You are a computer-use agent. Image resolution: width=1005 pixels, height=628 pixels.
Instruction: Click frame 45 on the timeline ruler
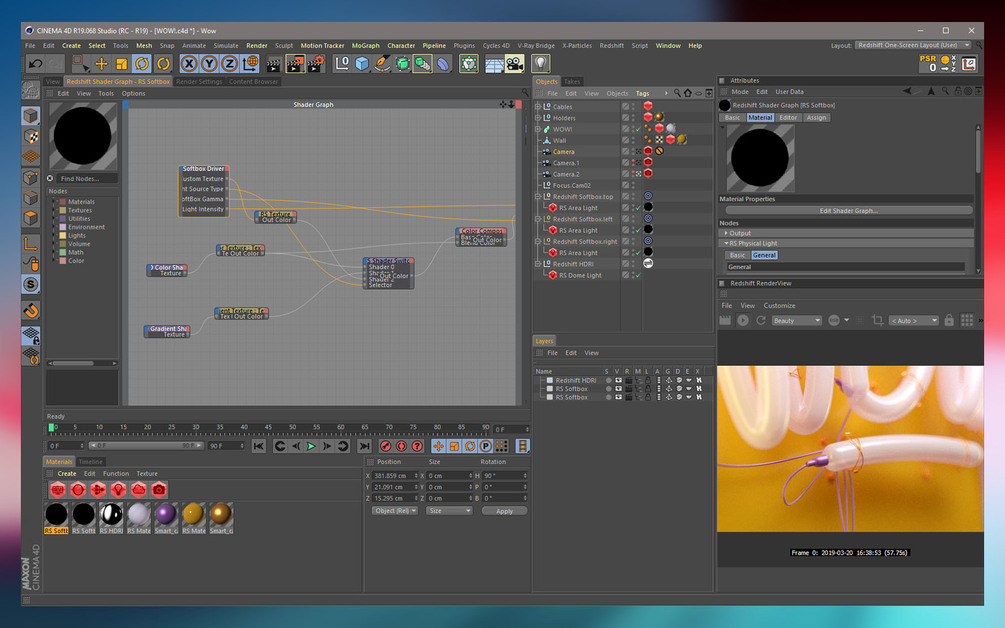pyautogui.click(x=268, y=427)
